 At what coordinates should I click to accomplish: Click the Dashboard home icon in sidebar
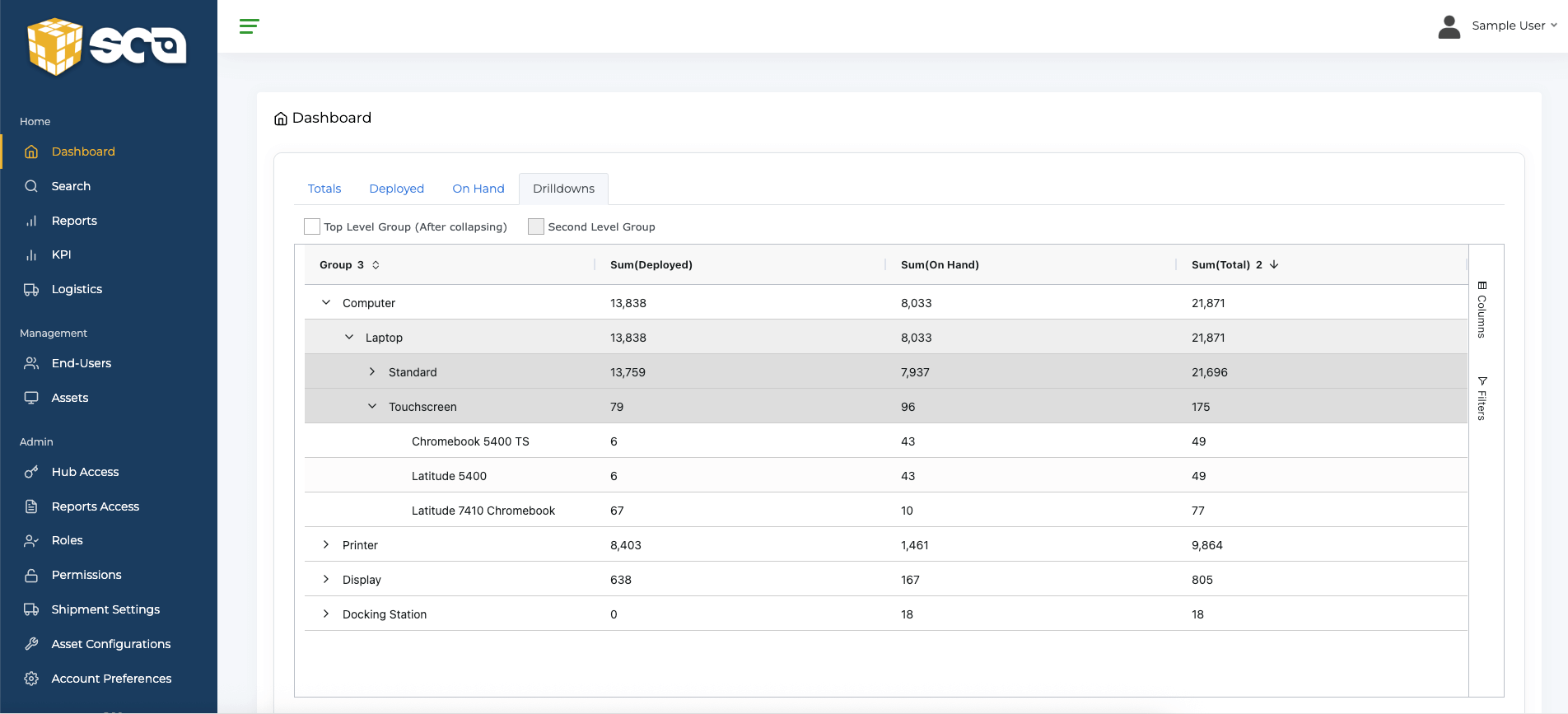31,152
